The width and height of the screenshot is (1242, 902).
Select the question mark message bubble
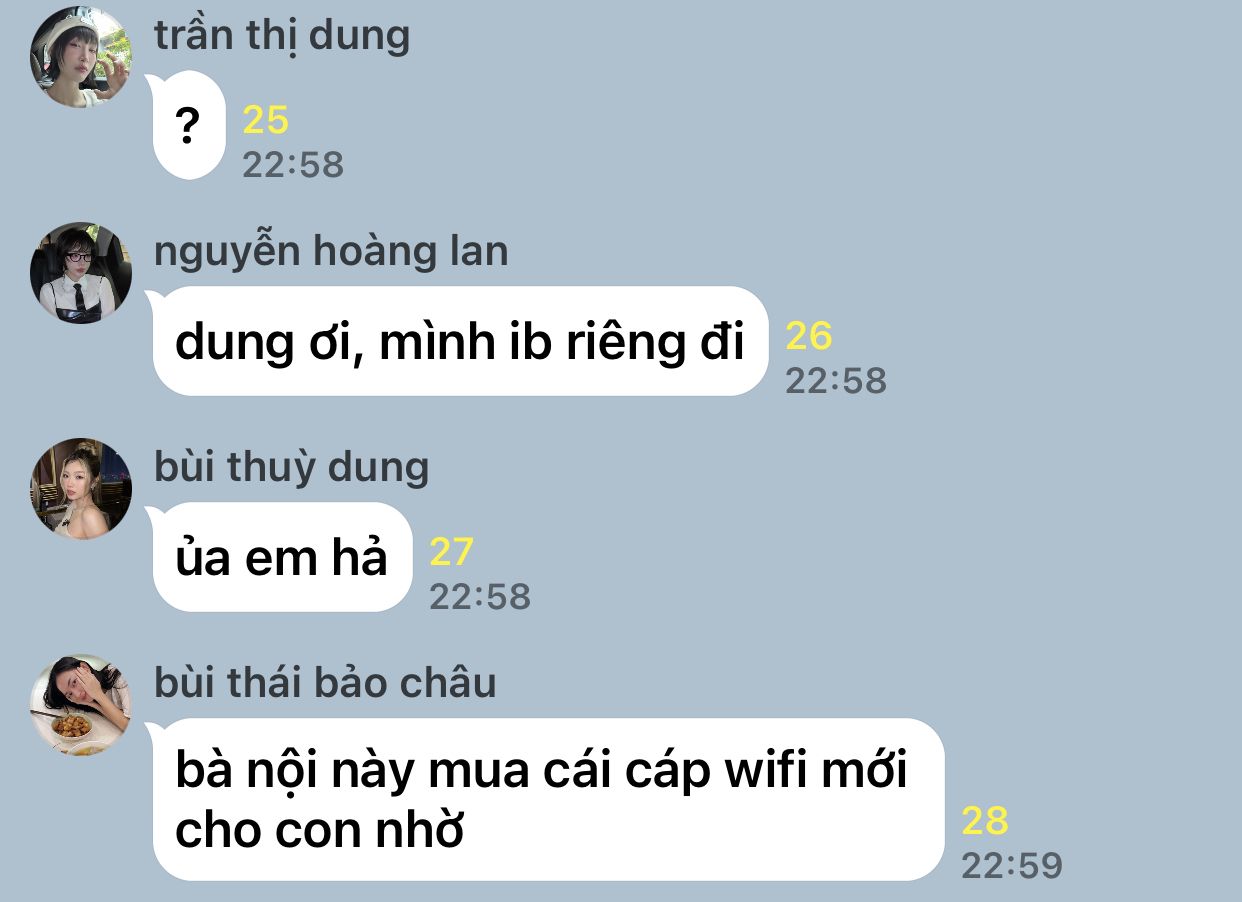tap(188, 127)
